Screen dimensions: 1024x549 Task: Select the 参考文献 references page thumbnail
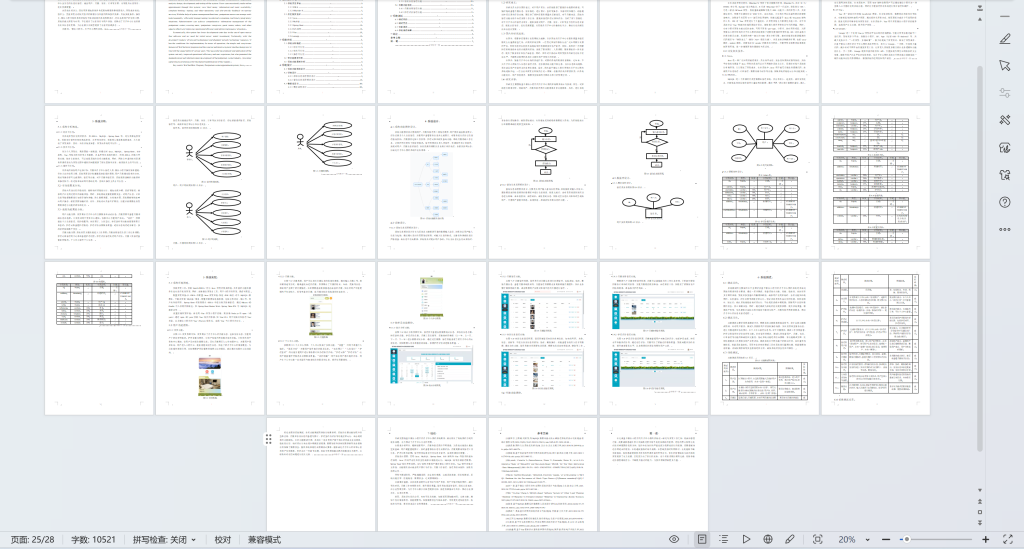pos(543,475)
